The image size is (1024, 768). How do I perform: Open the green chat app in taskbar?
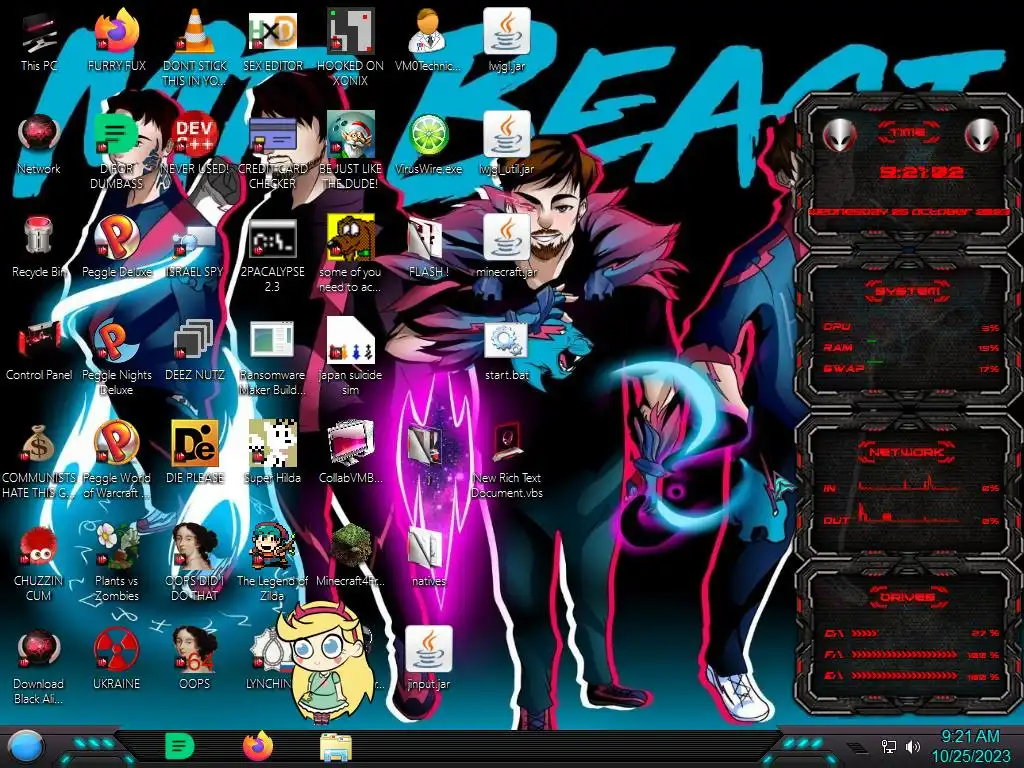(180, 747)
